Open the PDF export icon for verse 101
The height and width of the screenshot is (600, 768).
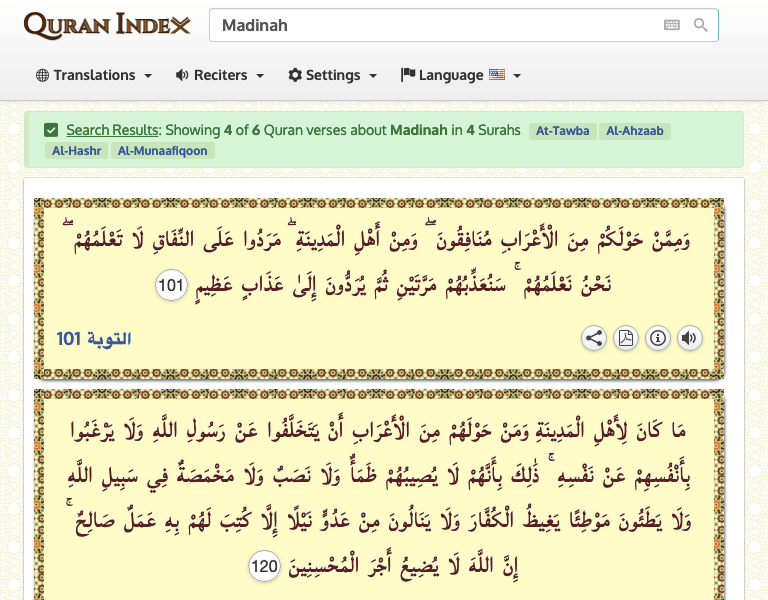click(626, 338)
